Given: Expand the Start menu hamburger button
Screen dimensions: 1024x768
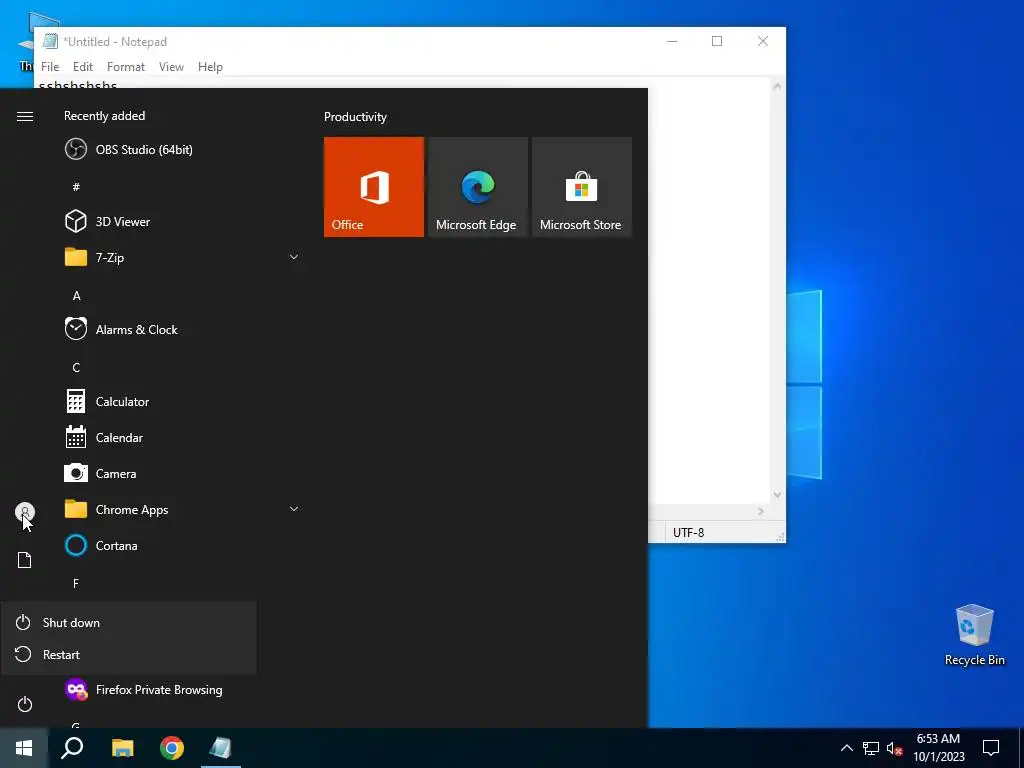Looking at the screenshot, I should click(25, 116).
